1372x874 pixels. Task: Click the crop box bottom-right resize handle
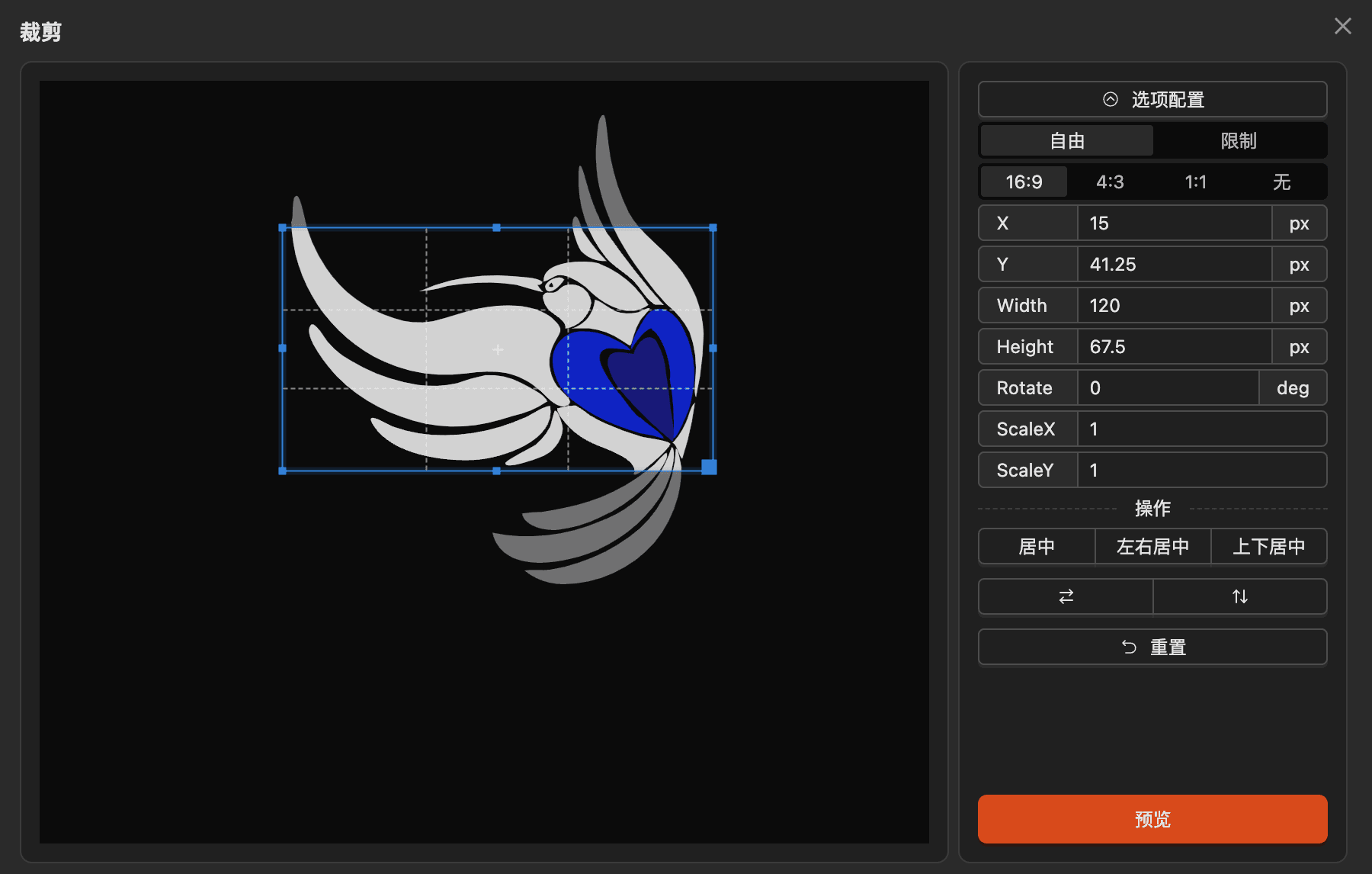709,467
